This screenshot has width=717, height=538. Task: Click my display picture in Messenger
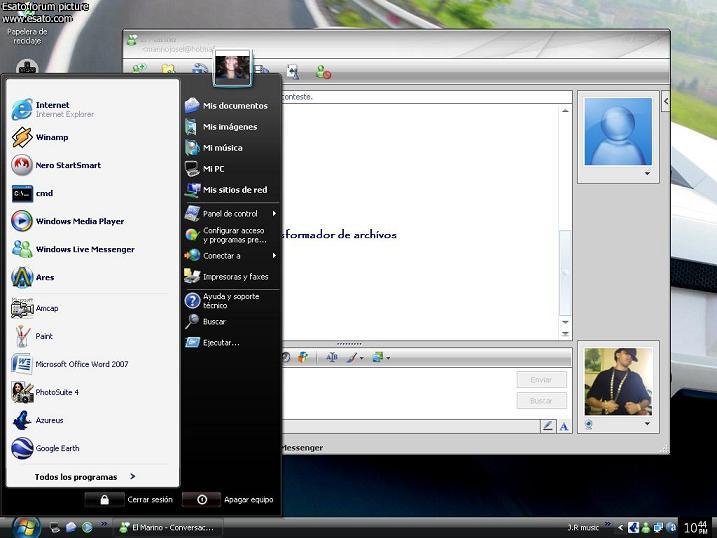click(x=618, y=382)
